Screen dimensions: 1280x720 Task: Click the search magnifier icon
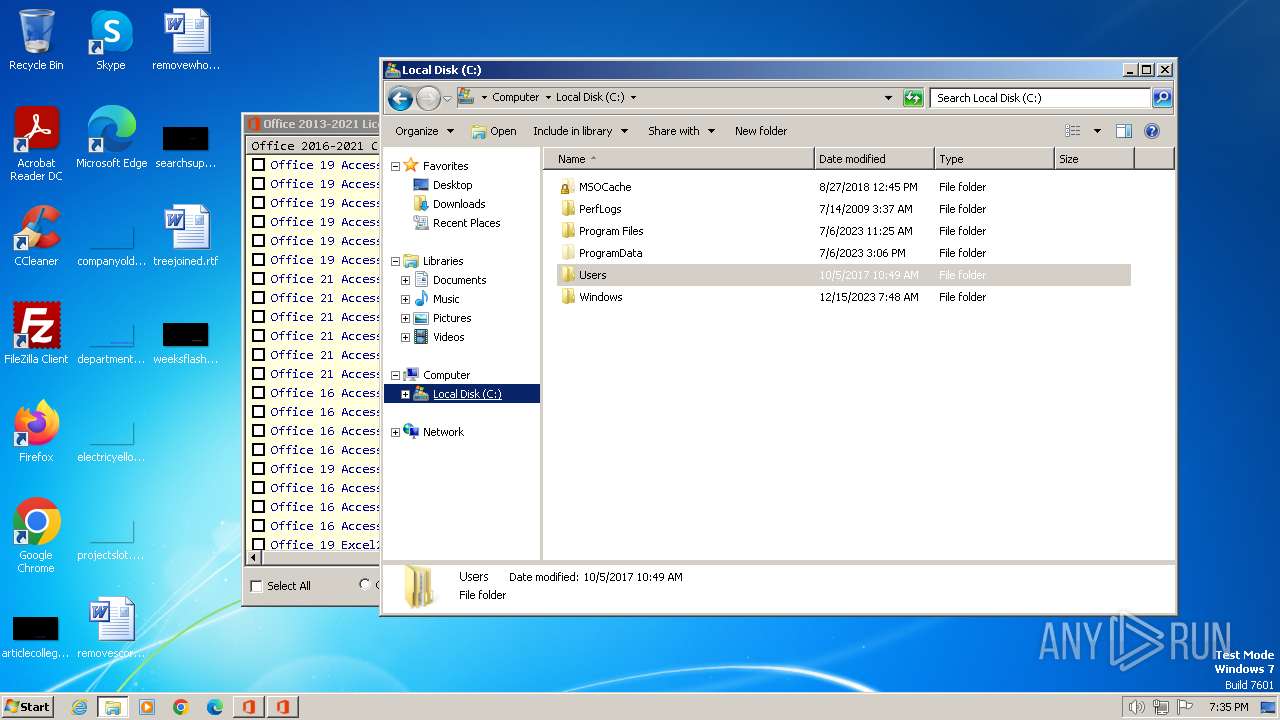tap(1162, 98)
